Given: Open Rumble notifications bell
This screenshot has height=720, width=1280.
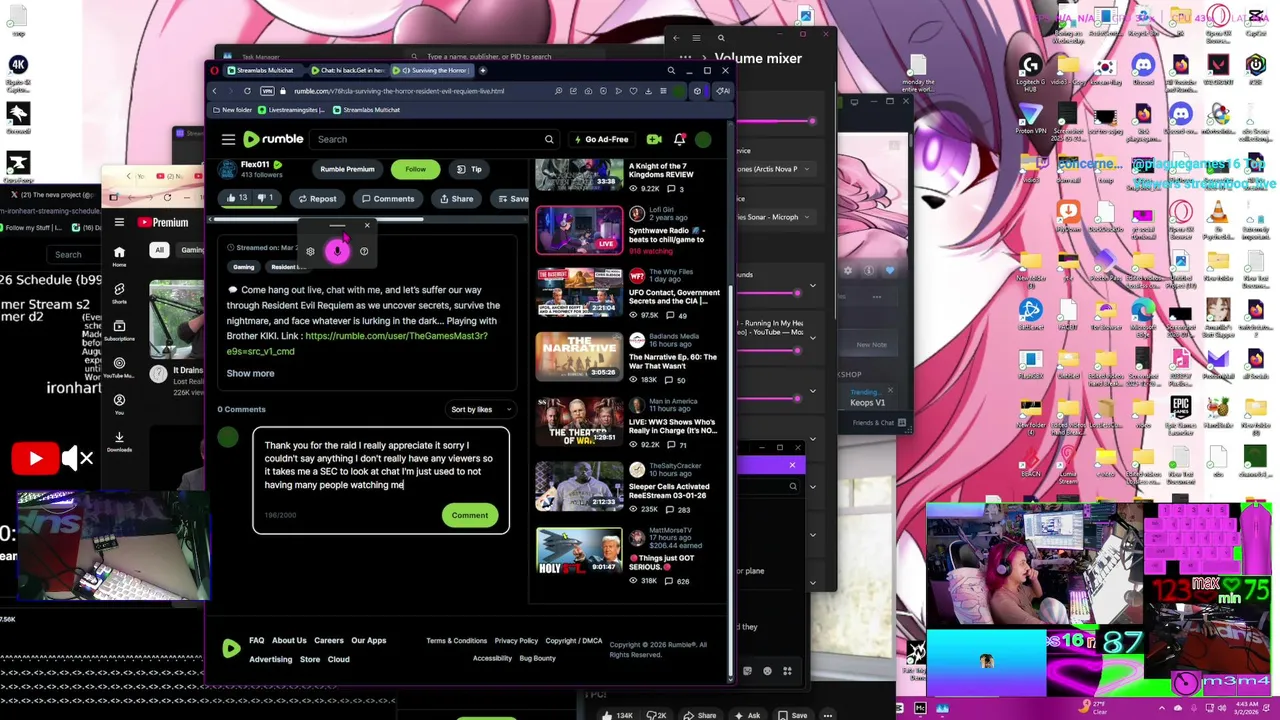Looking at the screenshot, I should pyautogui.click(x=680, y=140).
